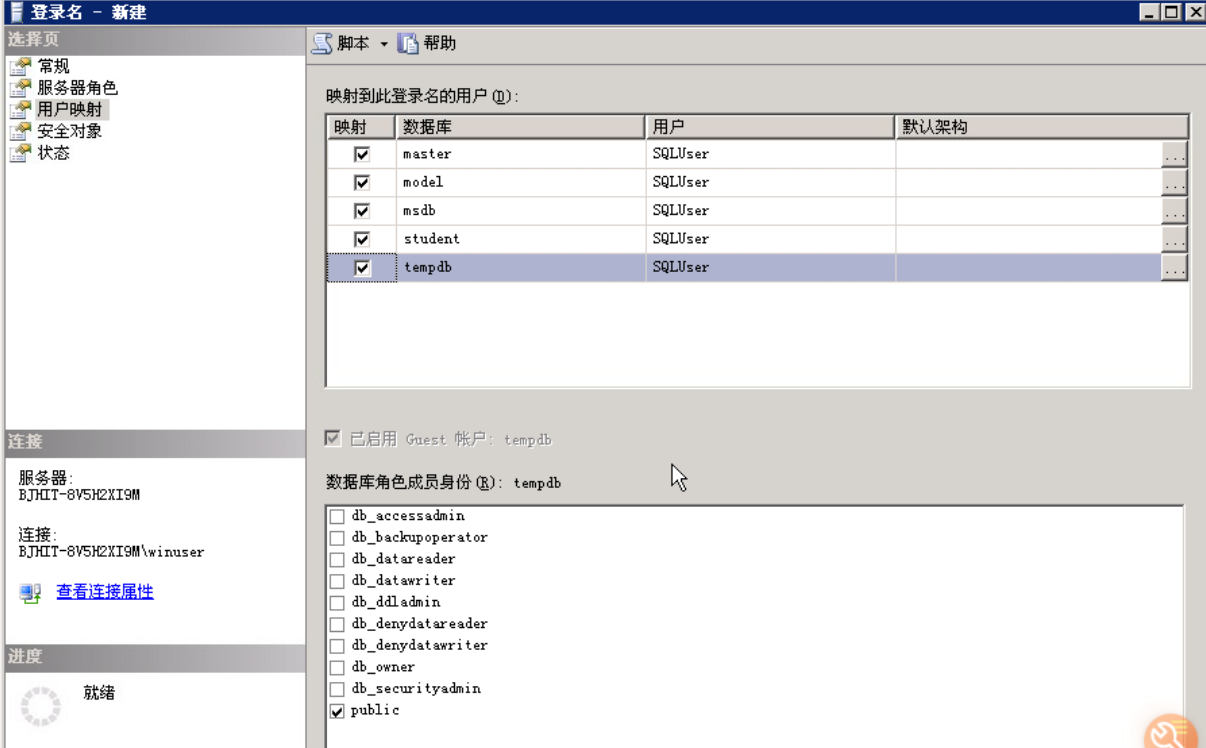This screenshot has height=748, width=1206.
Task: Browse default schema for master row
Action: pyautogui.click(x=1174, y=154)
